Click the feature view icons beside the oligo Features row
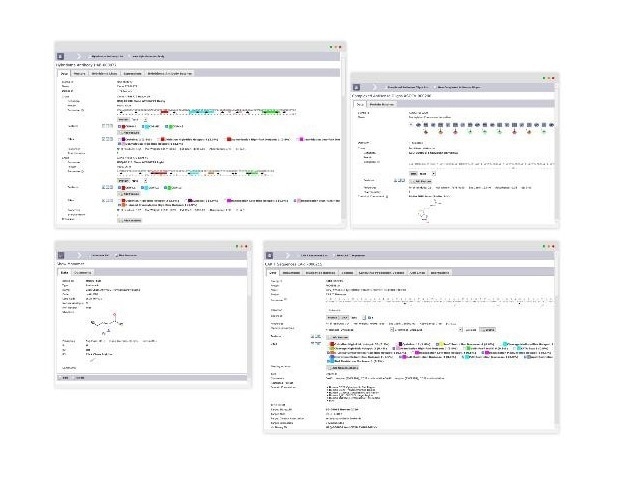This screenshot has height=480, width=620. [398, 180]
